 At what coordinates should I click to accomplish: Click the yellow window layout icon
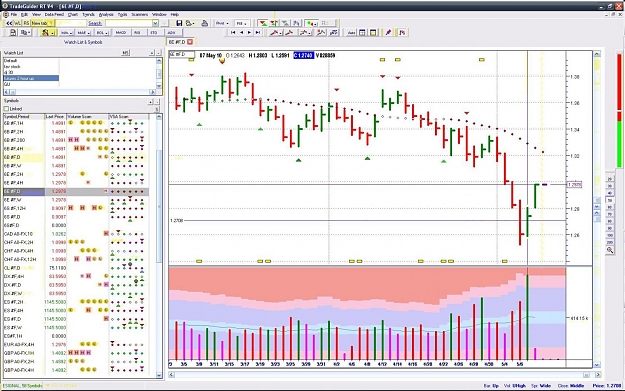point(373,33)
